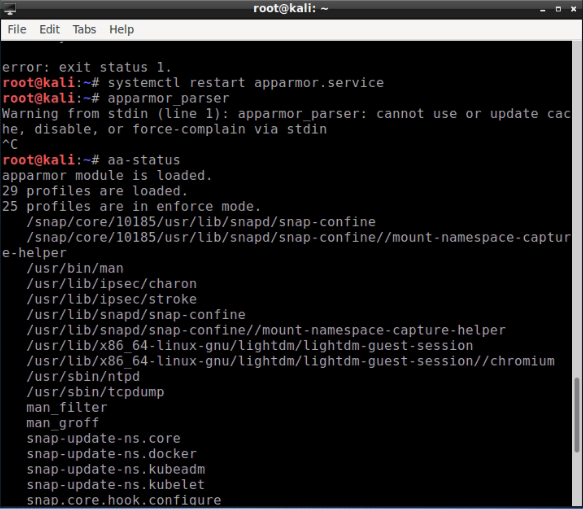Click the '/usr/bin/man' profile line
Screen dimensions: 583x509
tap(75, 268)
